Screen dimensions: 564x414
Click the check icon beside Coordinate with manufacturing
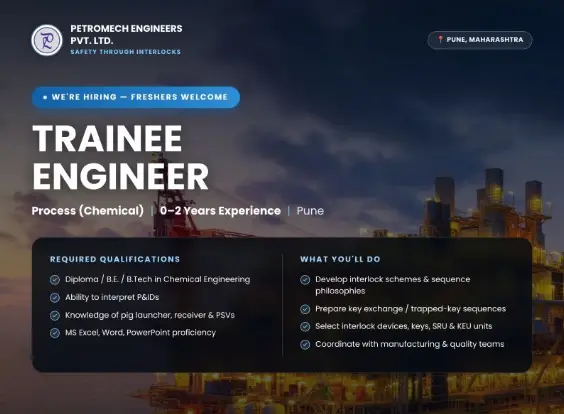(x=305, y=344)
